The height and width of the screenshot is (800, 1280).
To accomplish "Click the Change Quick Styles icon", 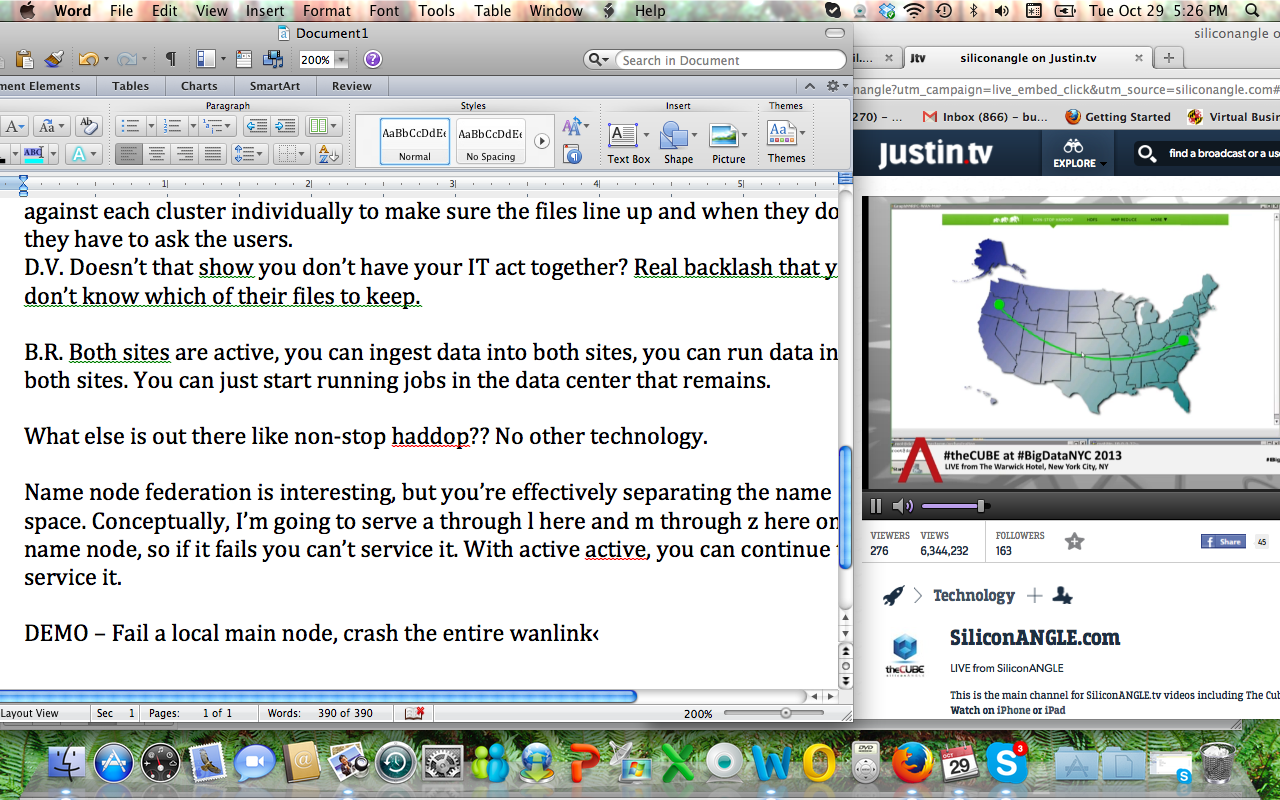I will (574, 126).
